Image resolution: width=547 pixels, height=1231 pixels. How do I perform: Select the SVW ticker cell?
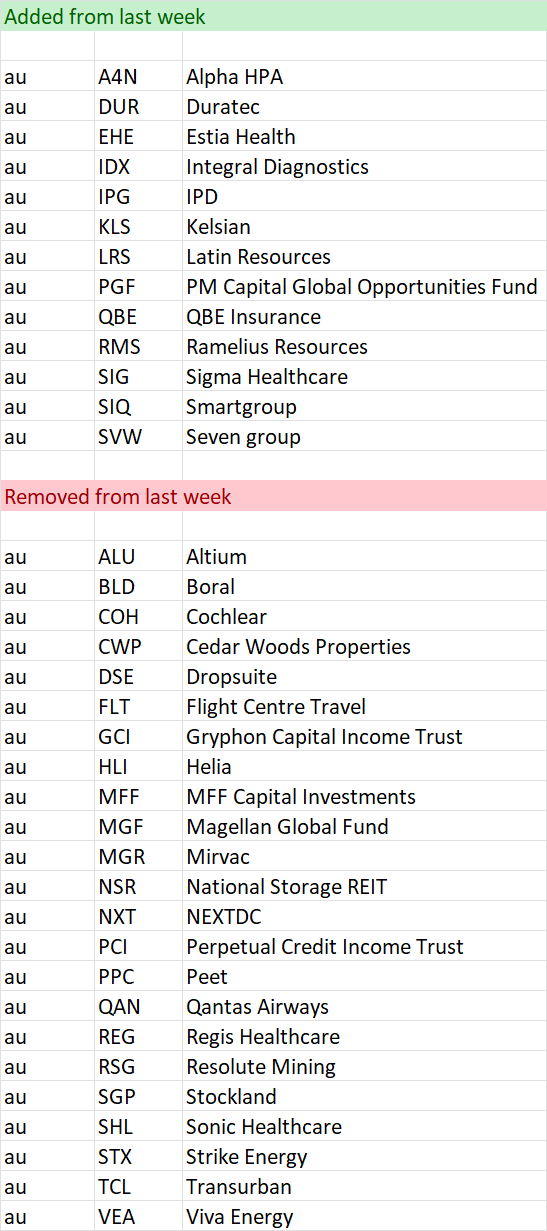point(138,436)
